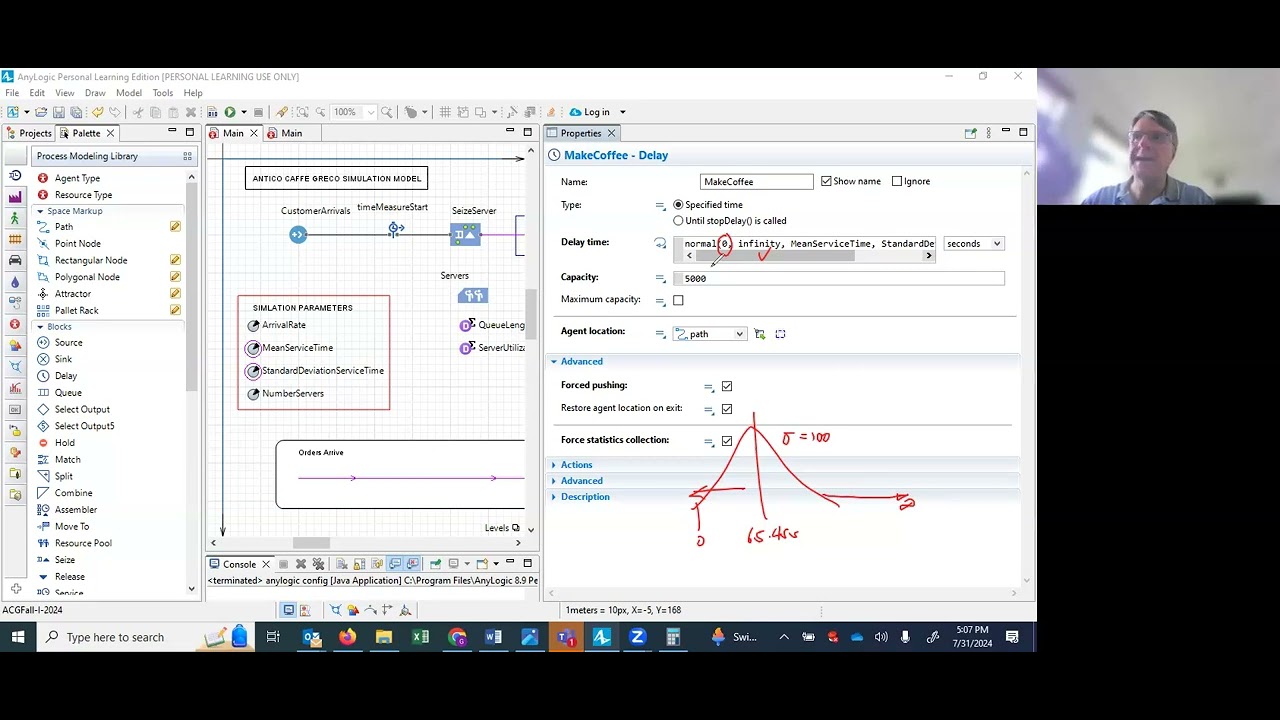The image size is (1280, 720).
Task: Open the seconds time unit dropdown
Action: coord(973,244)
